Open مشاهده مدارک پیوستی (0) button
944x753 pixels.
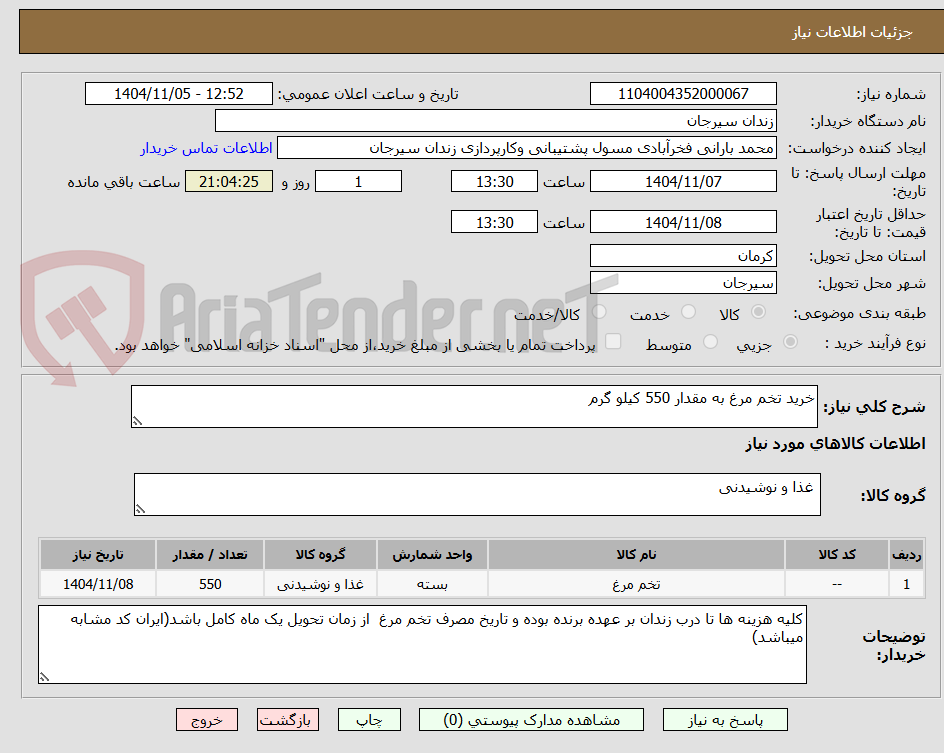pyautogui.click(x=531, y=720)
